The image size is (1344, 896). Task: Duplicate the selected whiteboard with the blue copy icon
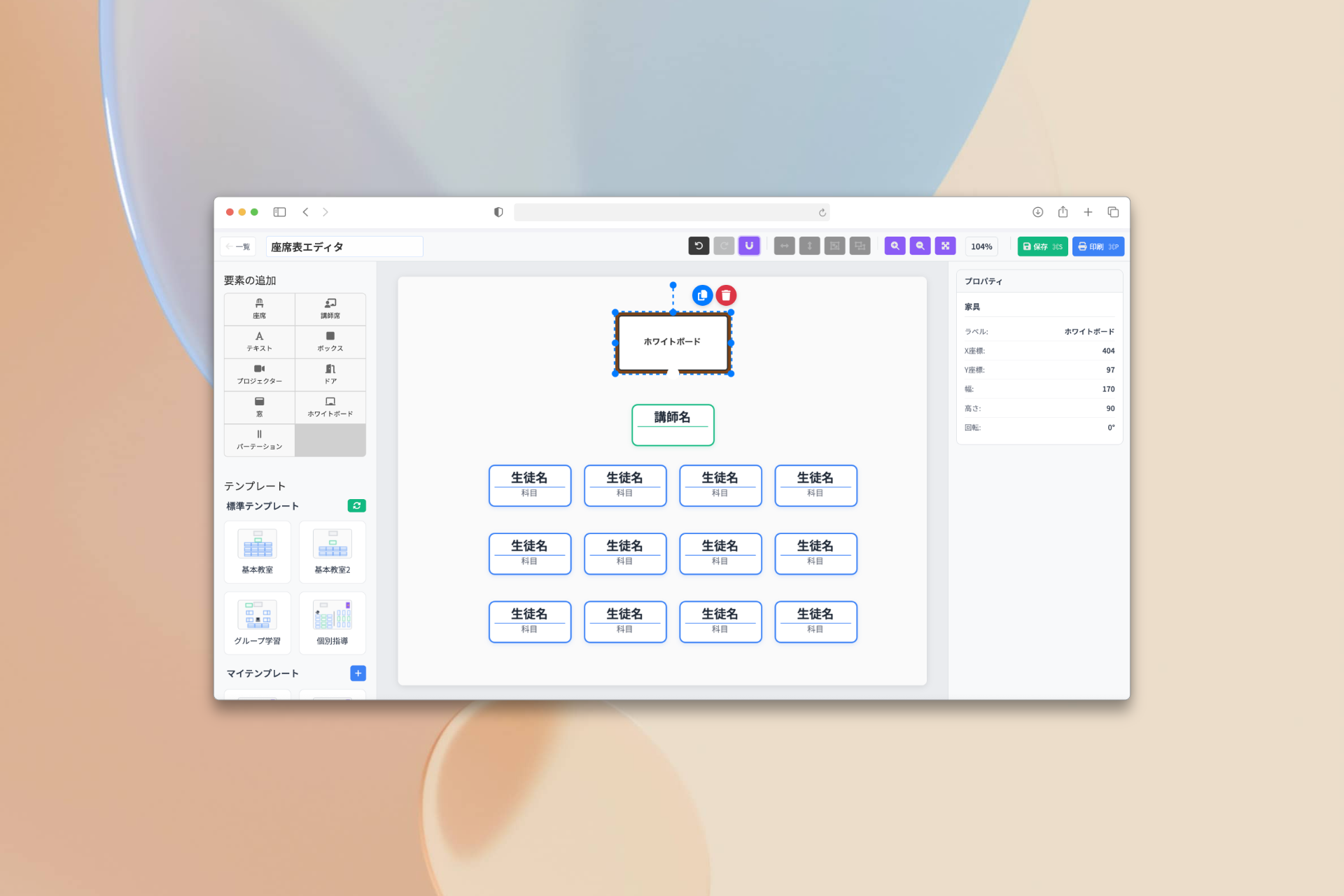702,295
